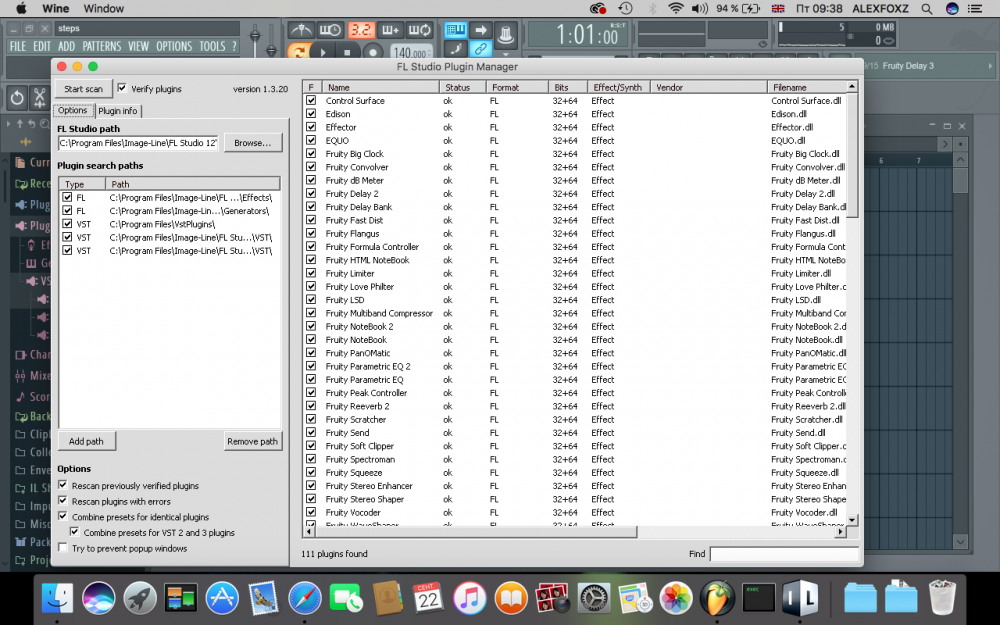Sort plugin list by Effect/Synth column

pos(619,87)
